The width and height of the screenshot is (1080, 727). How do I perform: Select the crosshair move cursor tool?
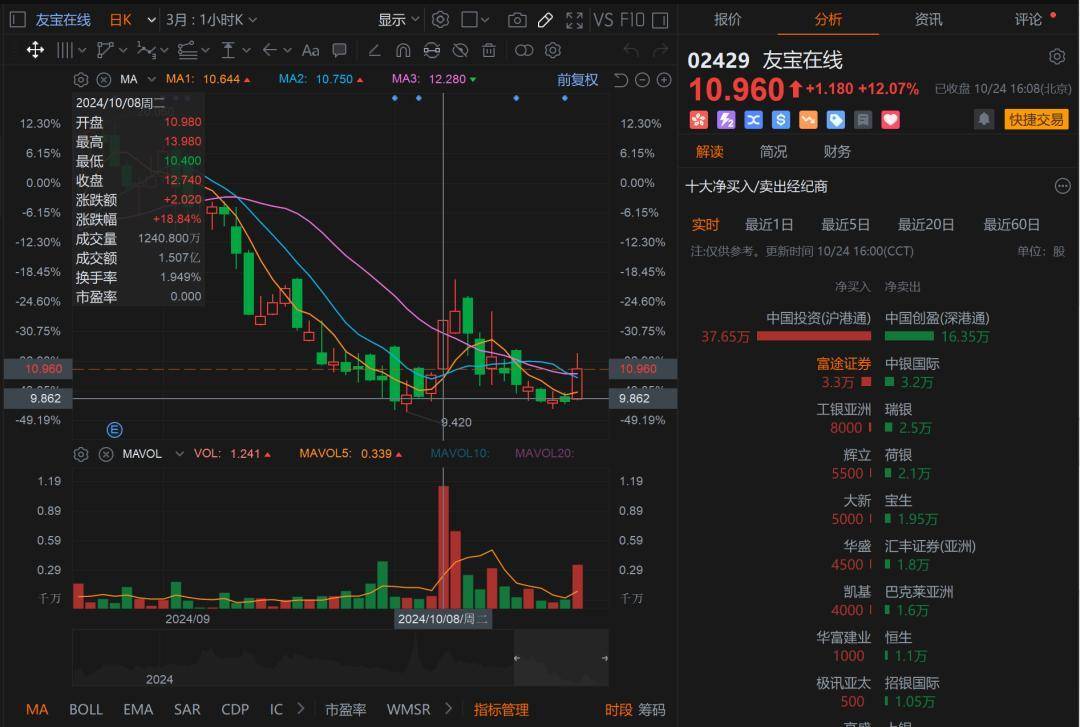tap(35, 50)
